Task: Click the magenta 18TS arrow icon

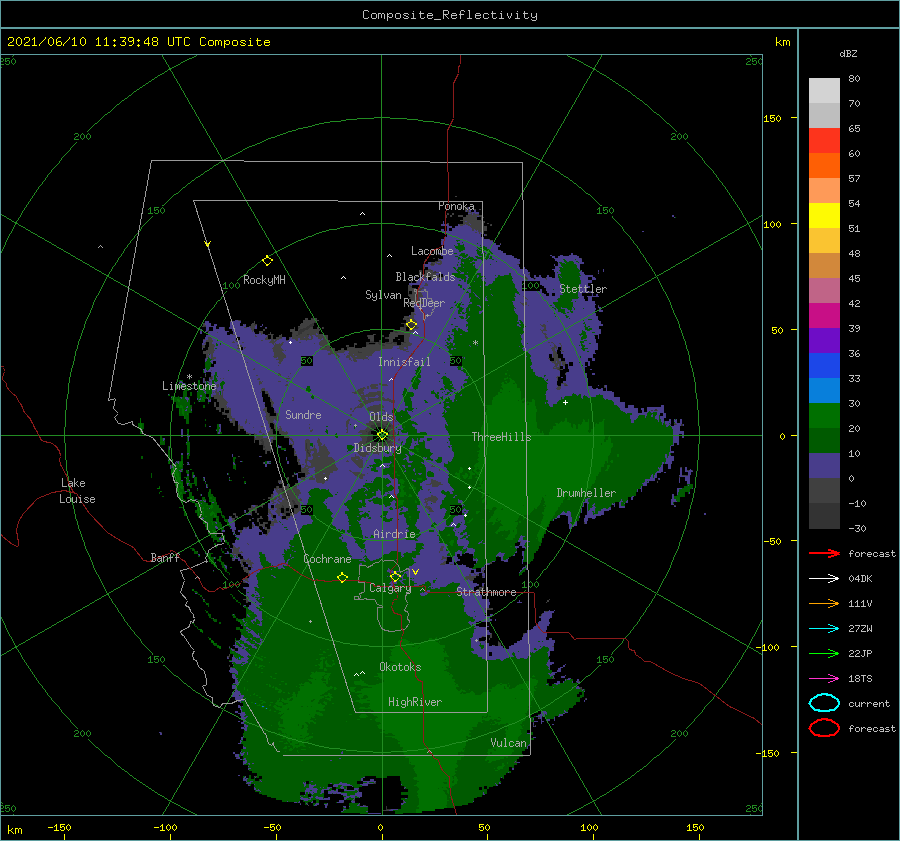Action: pyautogui.click(x=824, y=679)
